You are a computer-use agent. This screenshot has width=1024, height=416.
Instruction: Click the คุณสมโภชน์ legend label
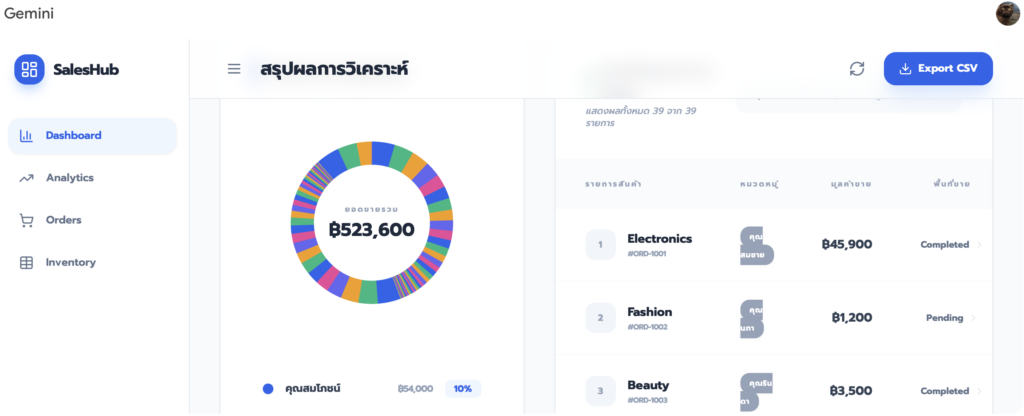[313, 389]
